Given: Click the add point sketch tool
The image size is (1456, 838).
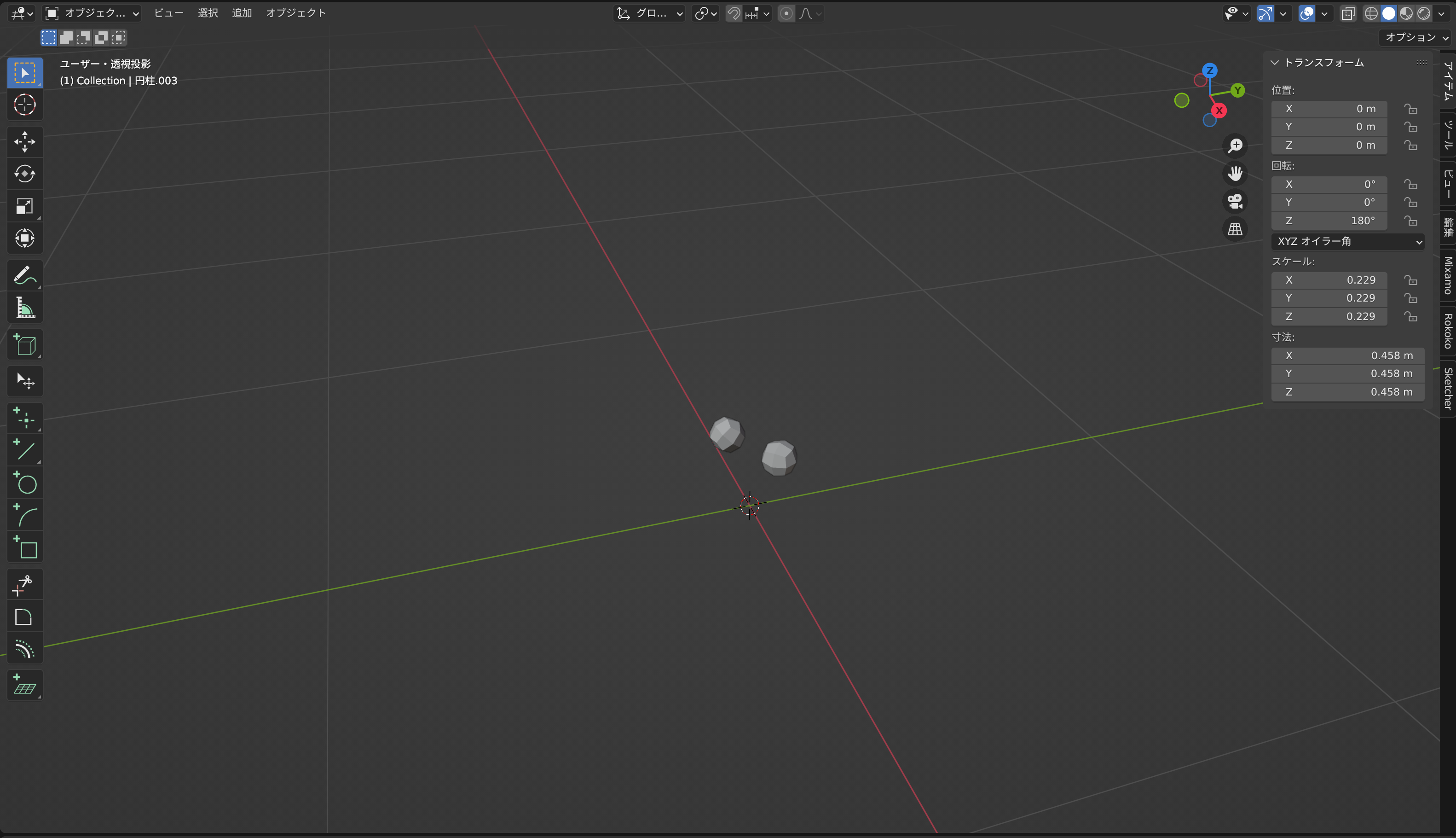Looking at the screenshot, I should point(25,418).
